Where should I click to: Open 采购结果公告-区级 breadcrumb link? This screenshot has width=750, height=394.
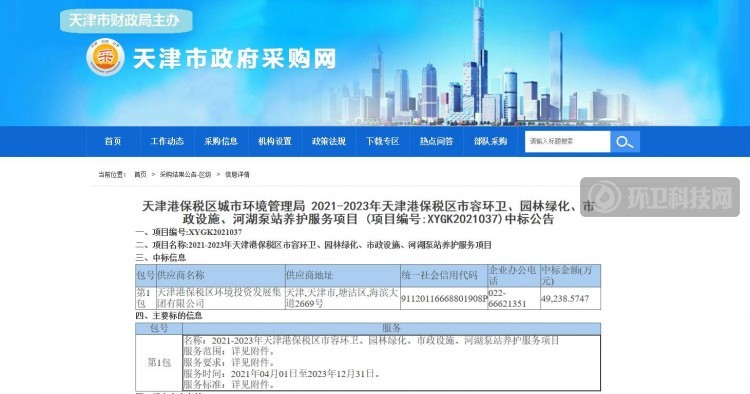186,175
